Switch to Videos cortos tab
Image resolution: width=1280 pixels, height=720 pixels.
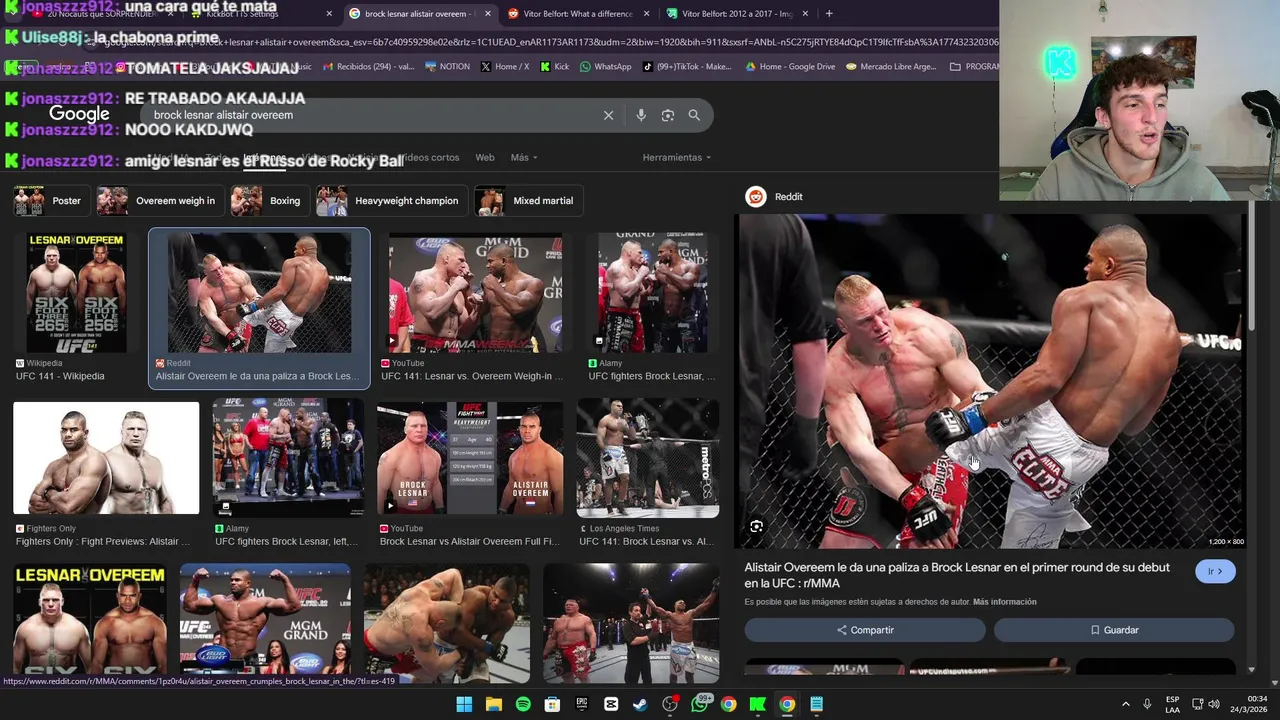tap(430, 157)
